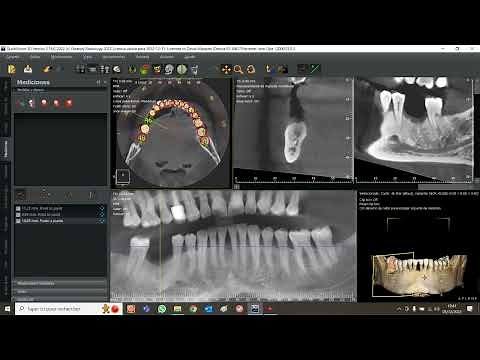Viewport: 480px width, 360px height.
Task: Select the orange brush tool icon
Action: click(x=46, y=69)
